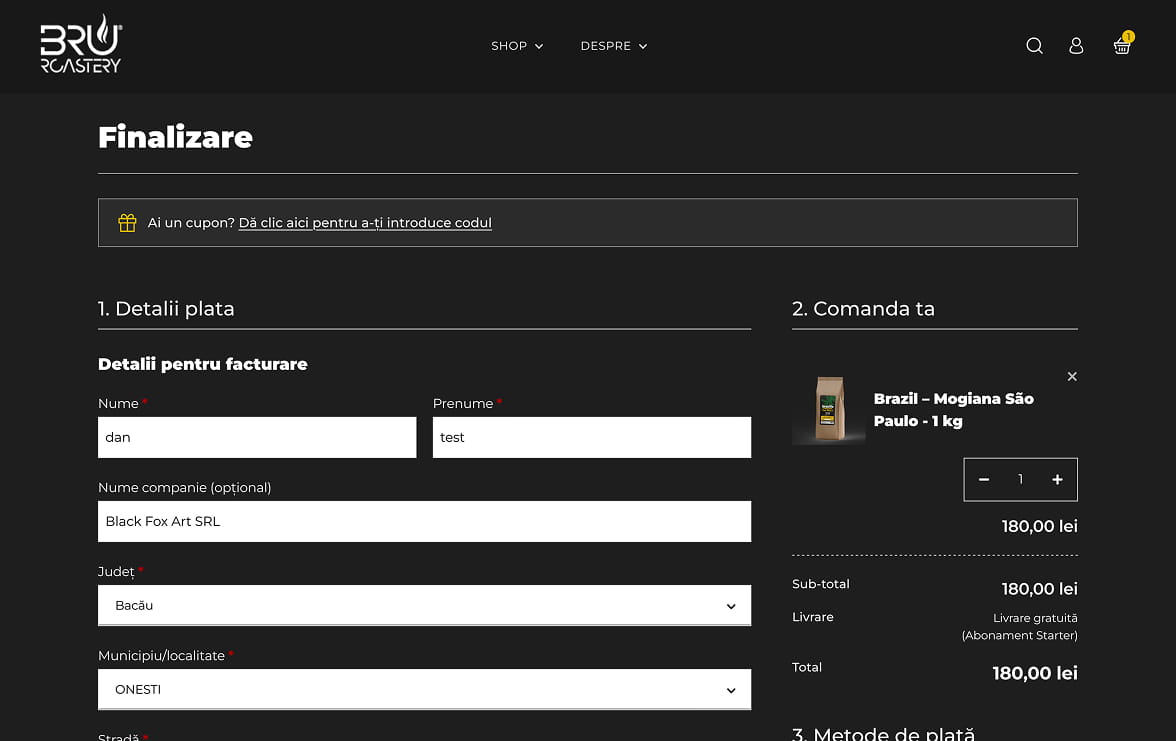The height and width of the screenshot is (741, 1176).
Task: Expand the SHOP menu
Action: tap(517, 46)
